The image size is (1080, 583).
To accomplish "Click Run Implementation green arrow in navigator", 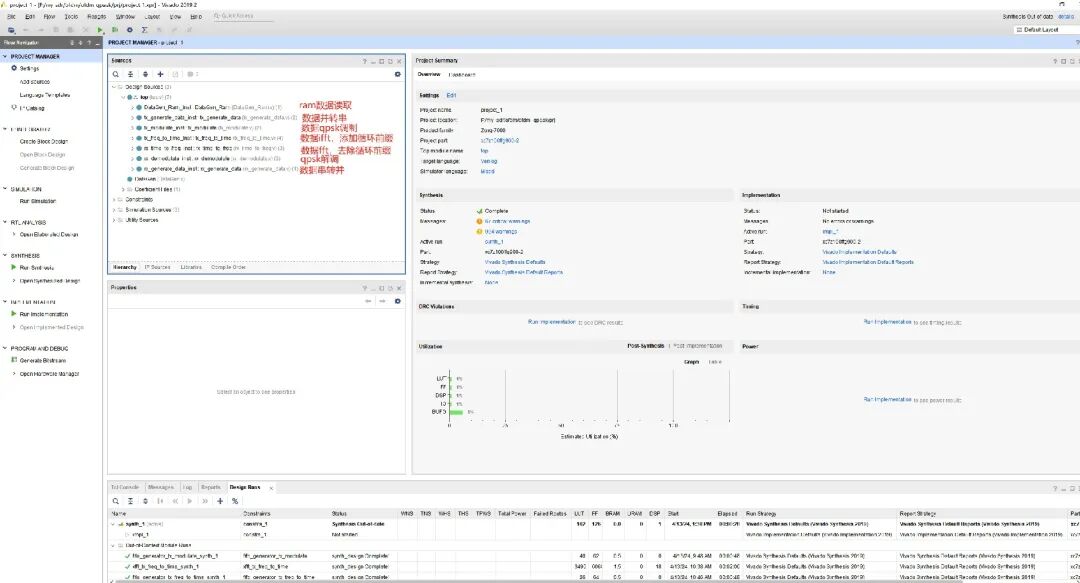I will pyautogui.click(x=14, y=314).
